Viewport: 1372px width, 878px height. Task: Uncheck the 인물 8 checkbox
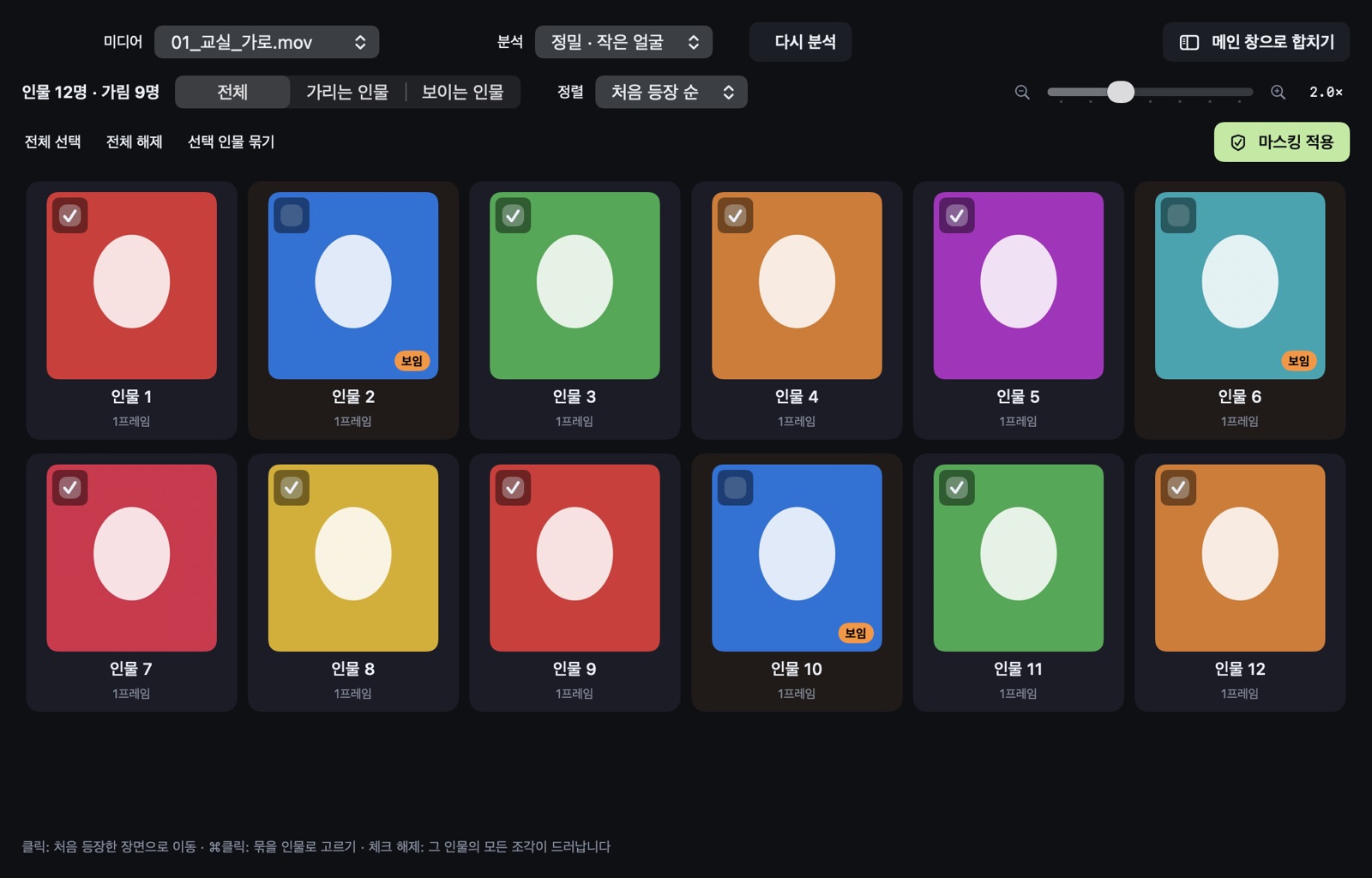point(292,487)
